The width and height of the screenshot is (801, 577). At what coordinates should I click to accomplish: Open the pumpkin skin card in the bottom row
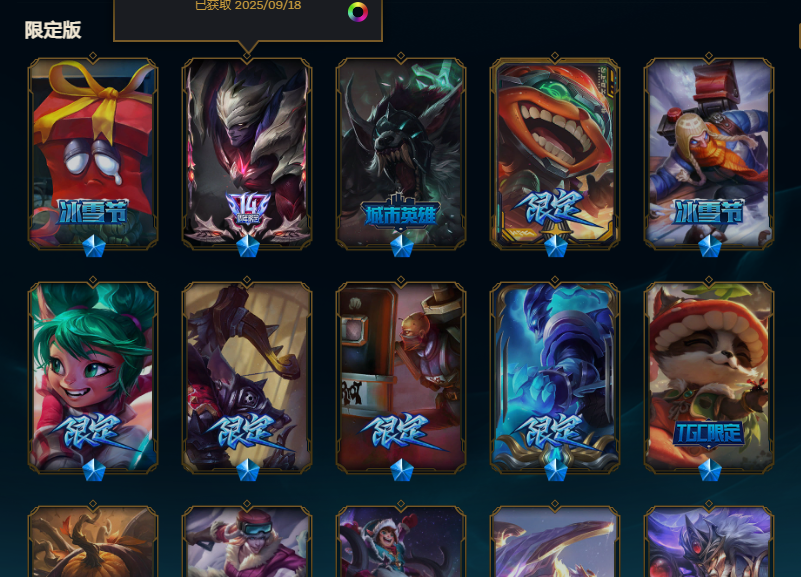click(x=93, y=541)
